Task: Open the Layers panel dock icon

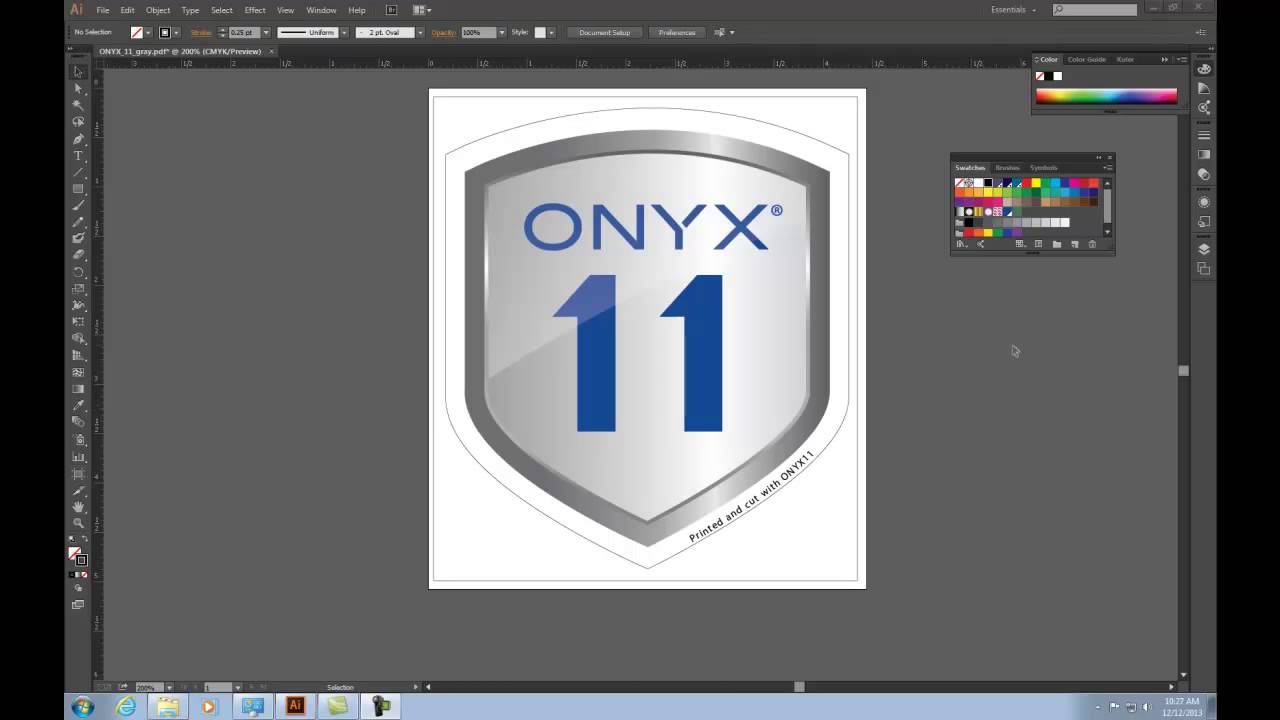Action: 1204,249
